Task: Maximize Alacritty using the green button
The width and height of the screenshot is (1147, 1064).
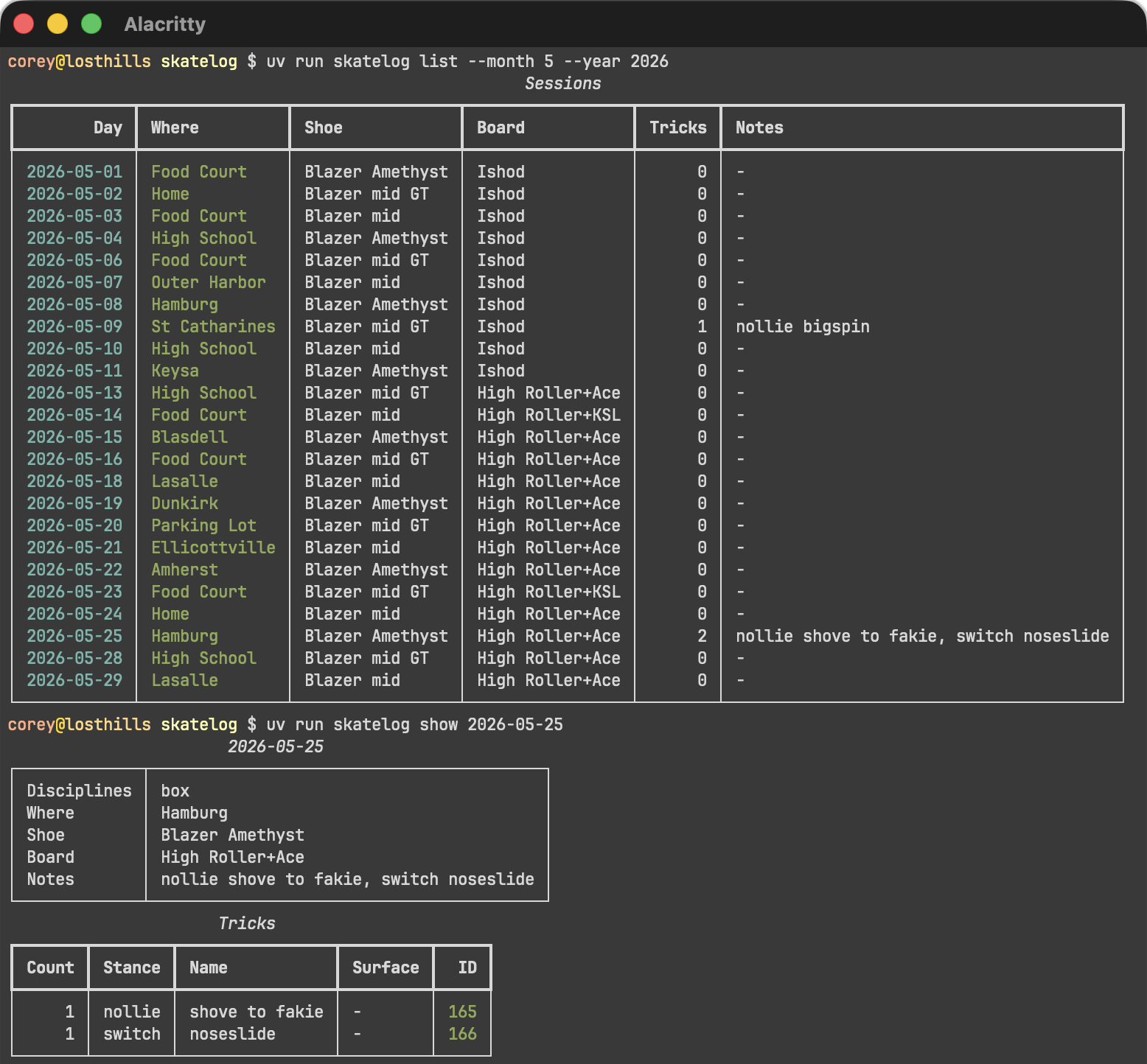Action: [91, 24]
